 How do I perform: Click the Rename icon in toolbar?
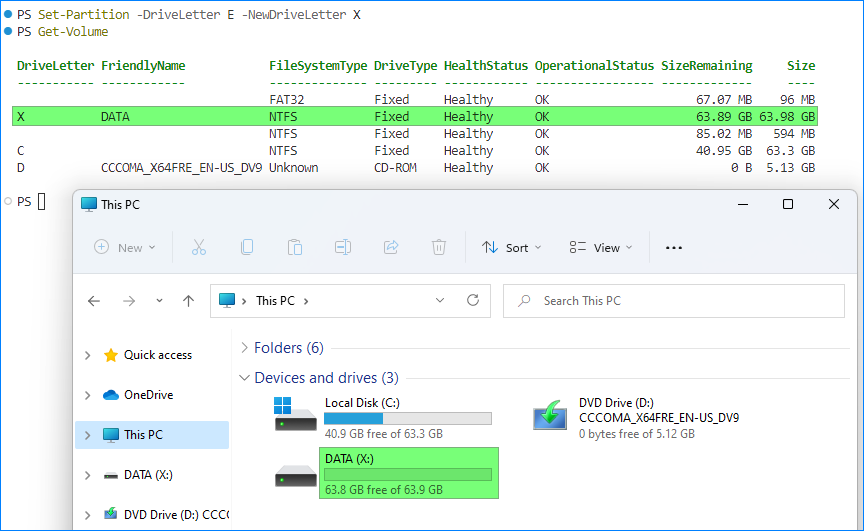(342, 247)
